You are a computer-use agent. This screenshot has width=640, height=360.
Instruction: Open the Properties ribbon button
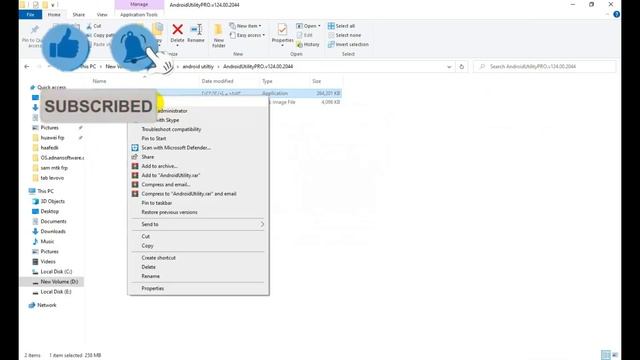click(x=282, y=35)
